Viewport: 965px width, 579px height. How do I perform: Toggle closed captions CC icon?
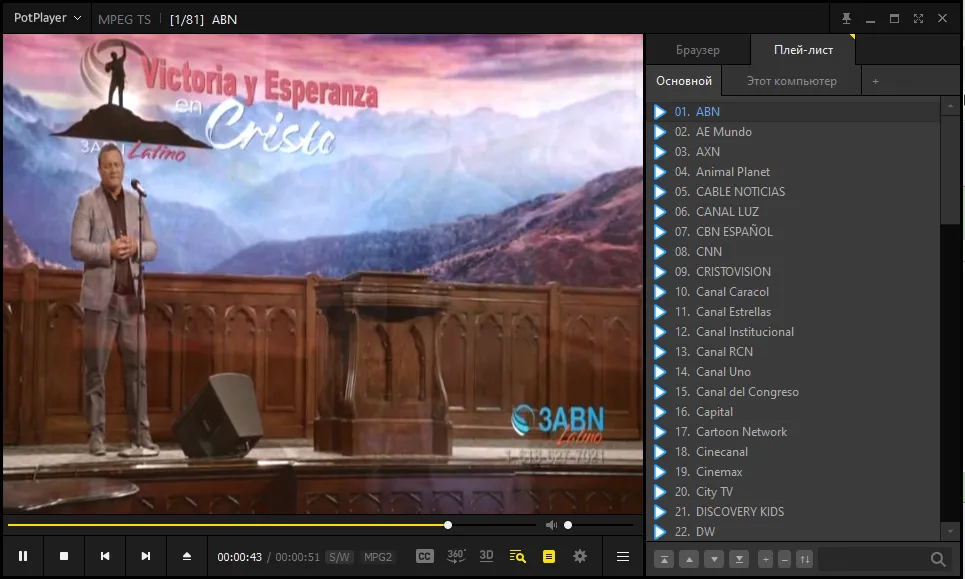point(425,556)
